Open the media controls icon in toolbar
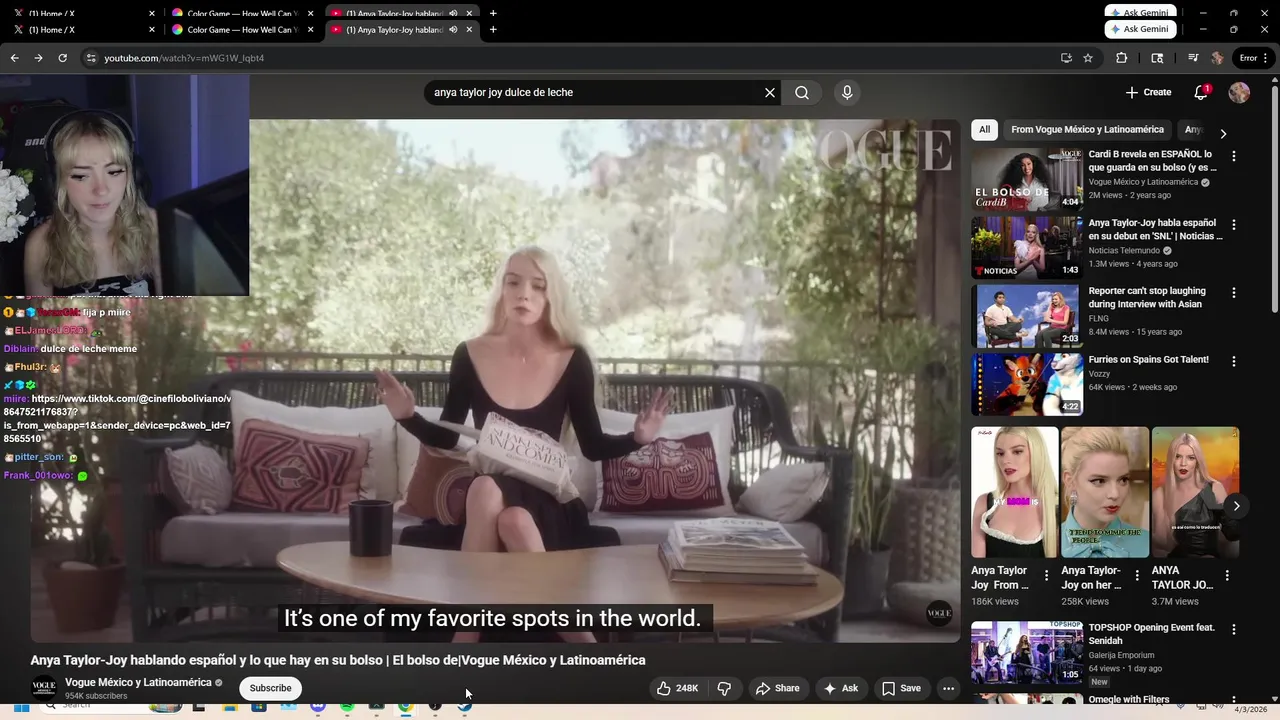 1193,58
